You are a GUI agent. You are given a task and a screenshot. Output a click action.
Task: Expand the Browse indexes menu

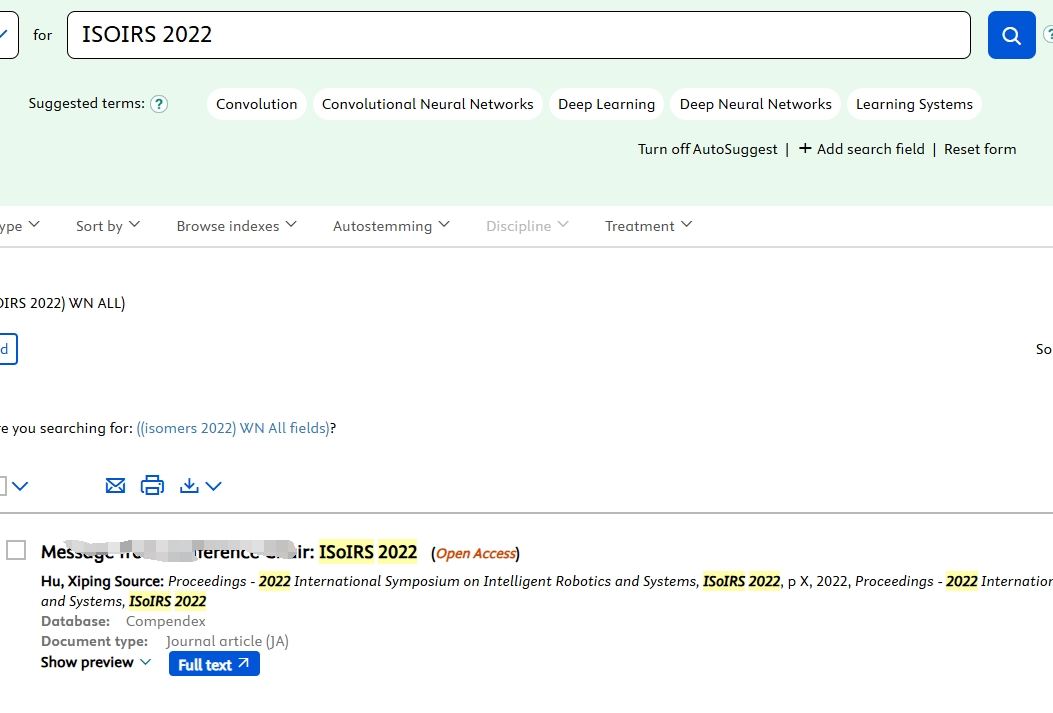236,226
